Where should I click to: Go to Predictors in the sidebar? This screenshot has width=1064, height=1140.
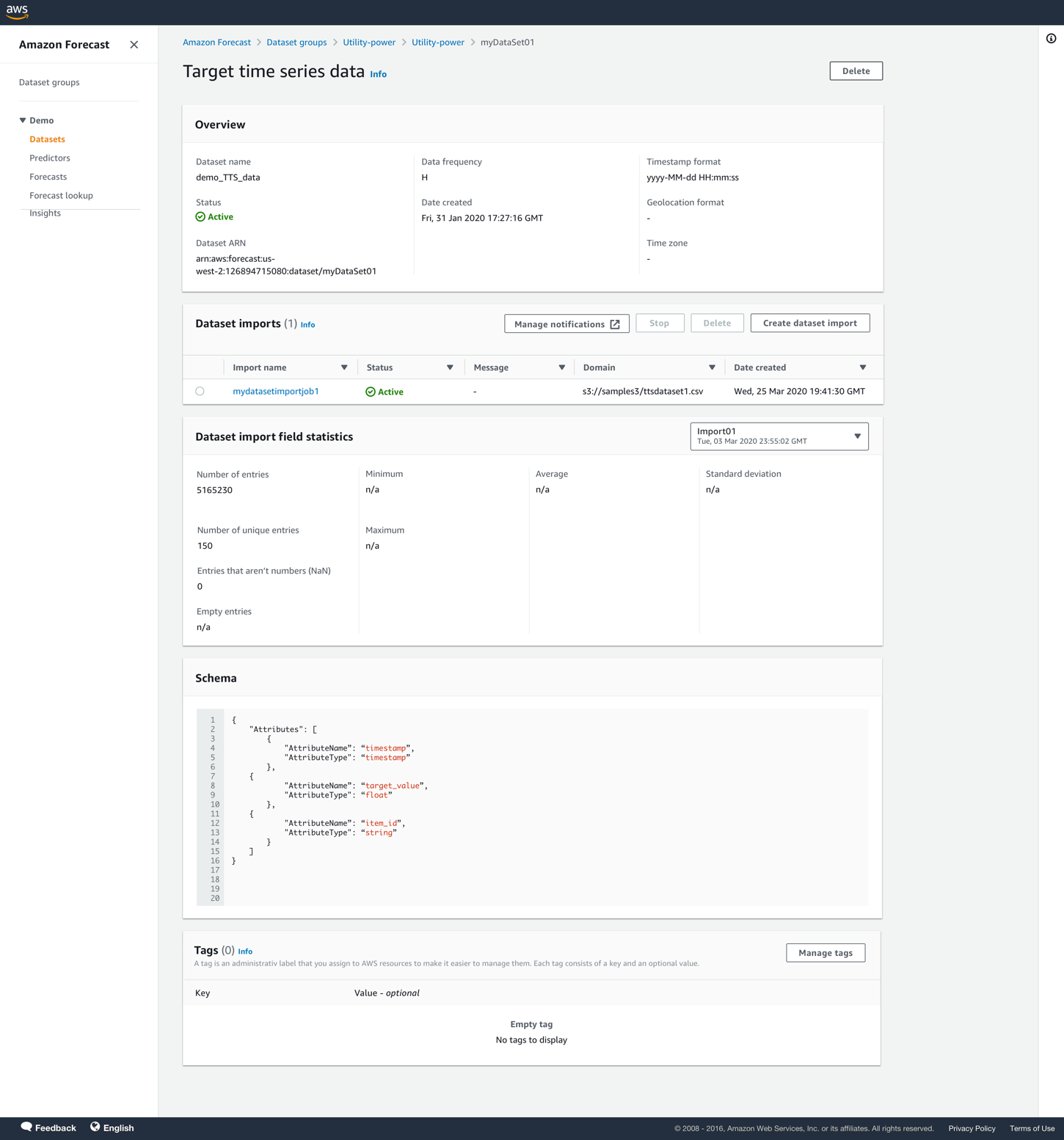[x=50, y=158]
